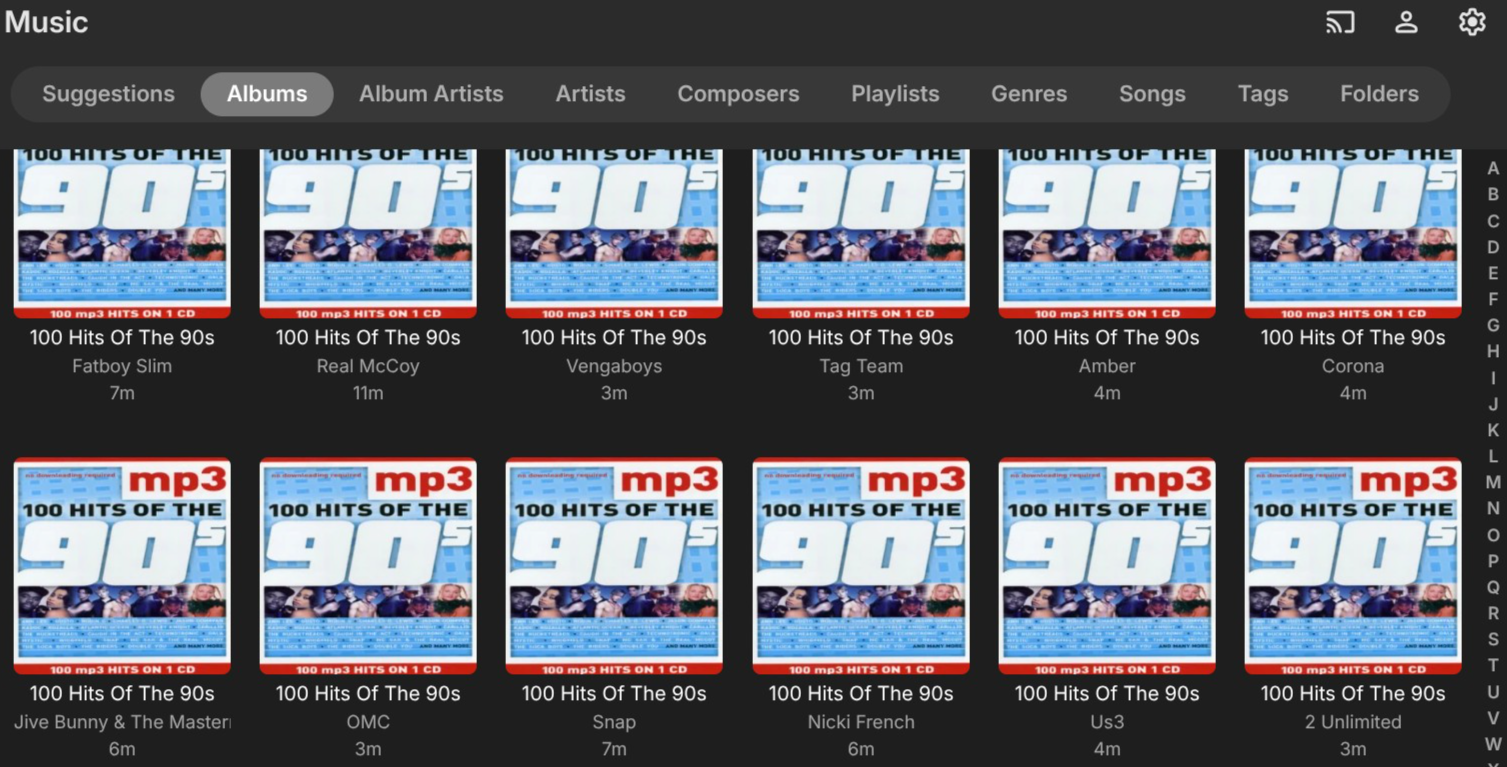Click letter M in the alphabet picker

1493,482
